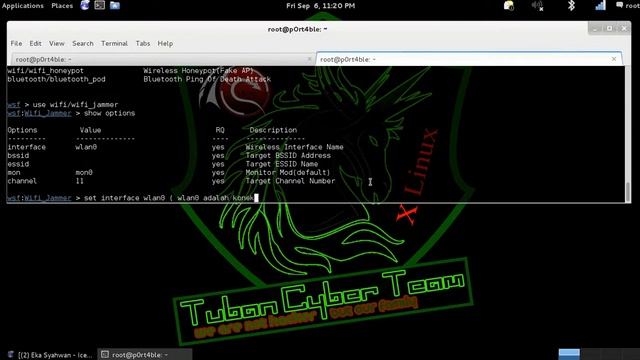
Task: Click the 'interface' option row
Action: point(175,147)
